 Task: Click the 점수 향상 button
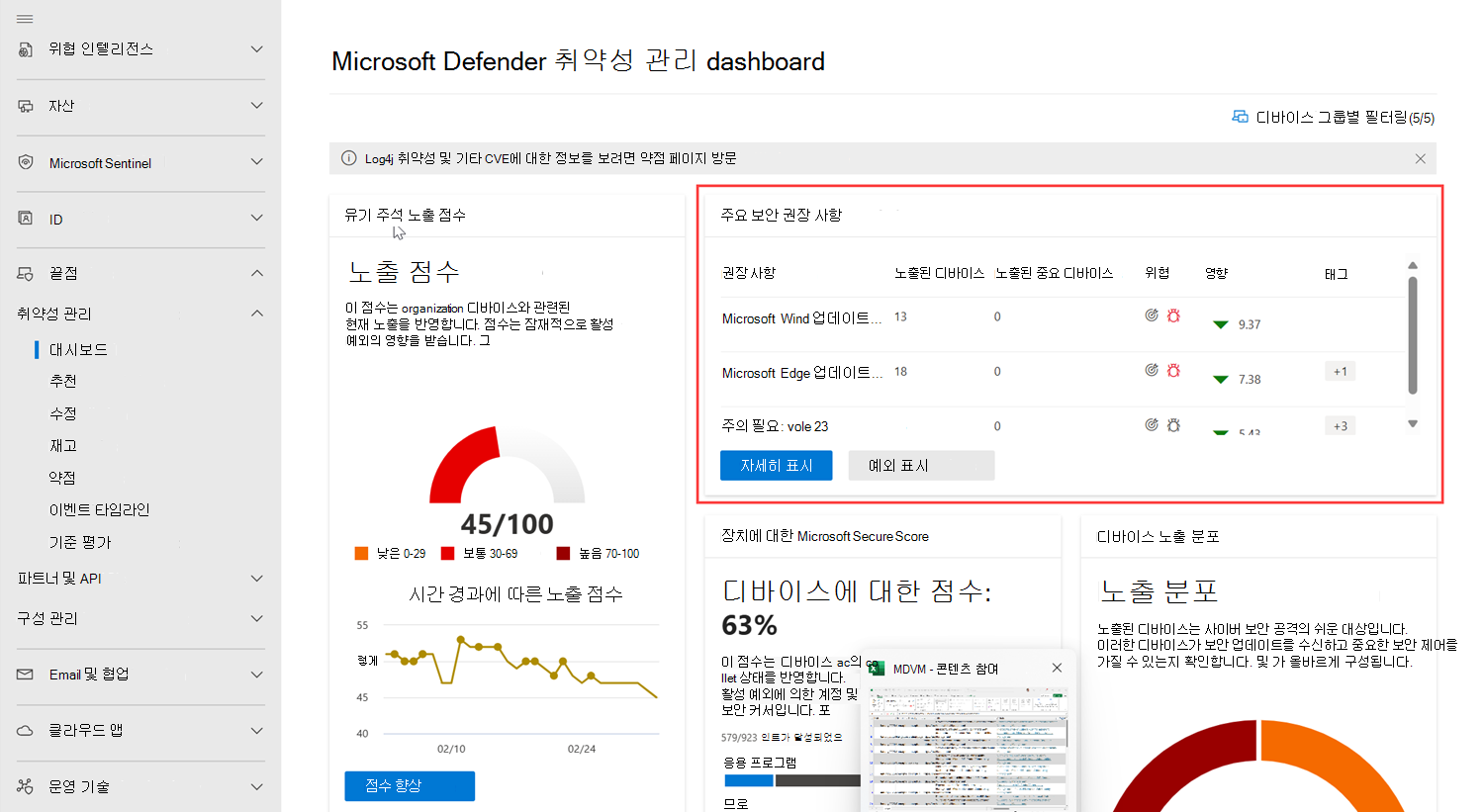click(x=410, y=786)
